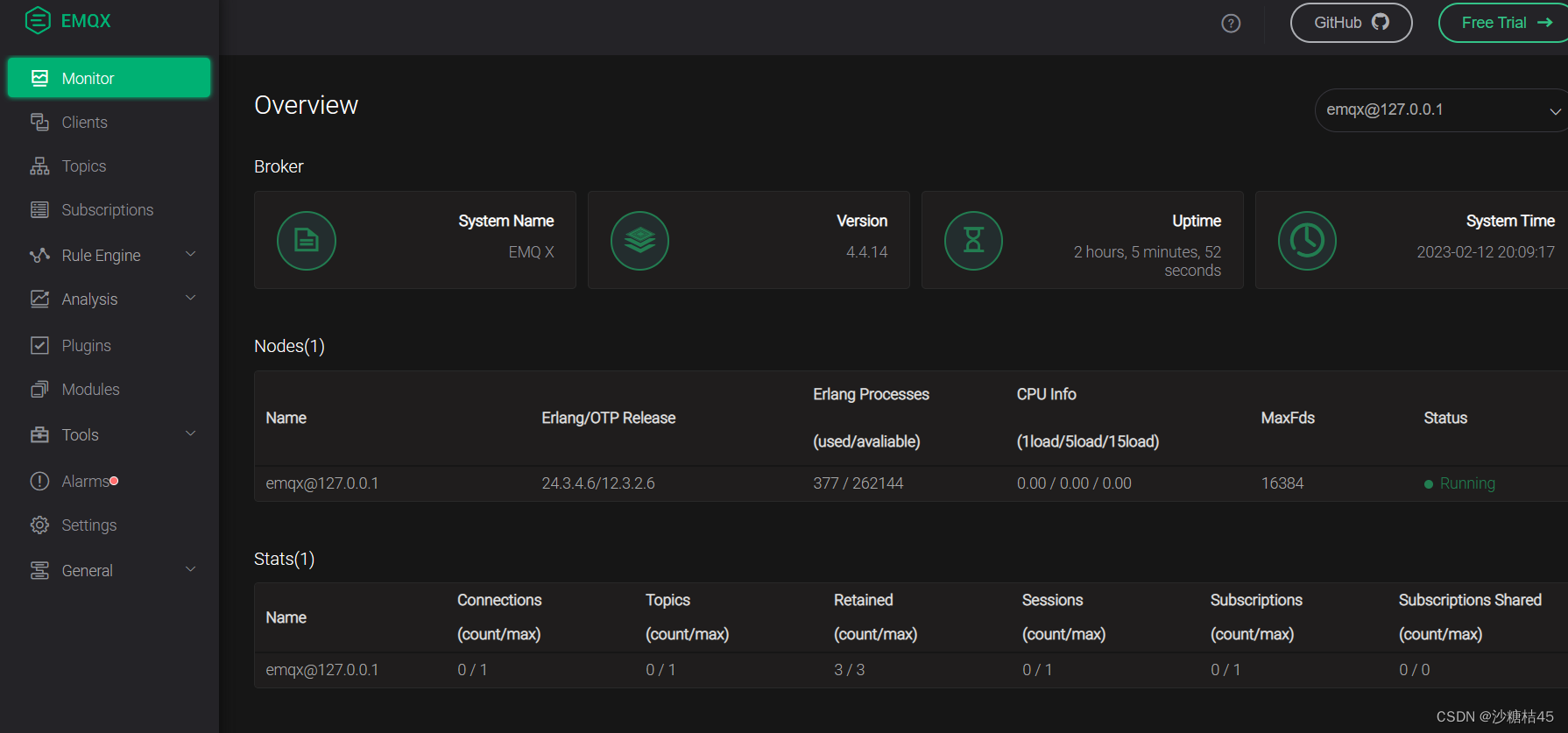Click the Tools briefcase icon
The image size is (1568, 733).
[39, 434]
